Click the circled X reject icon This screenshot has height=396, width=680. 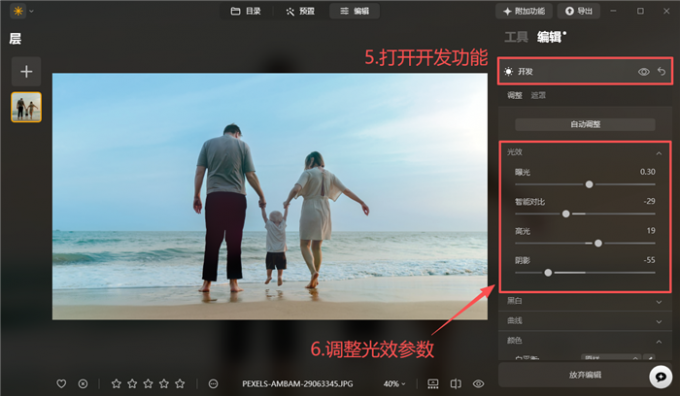point(83,384)
